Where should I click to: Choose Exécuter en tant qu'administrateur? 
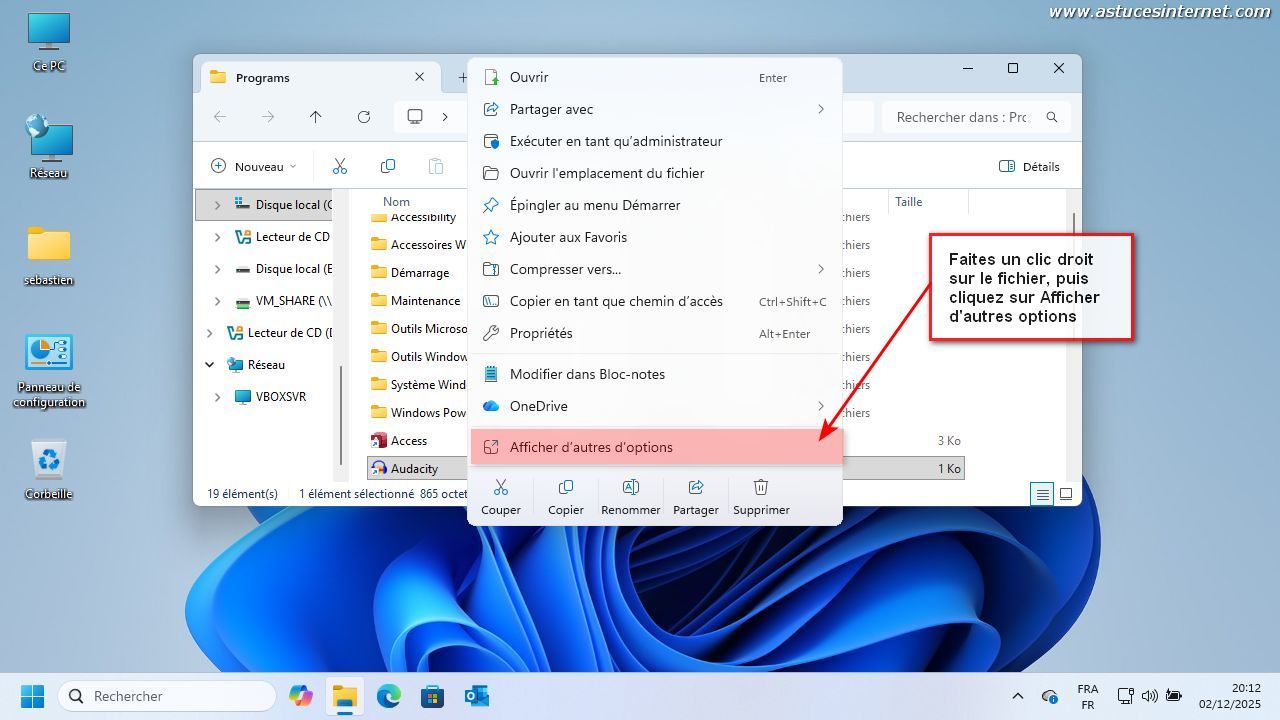click(615, 141)
